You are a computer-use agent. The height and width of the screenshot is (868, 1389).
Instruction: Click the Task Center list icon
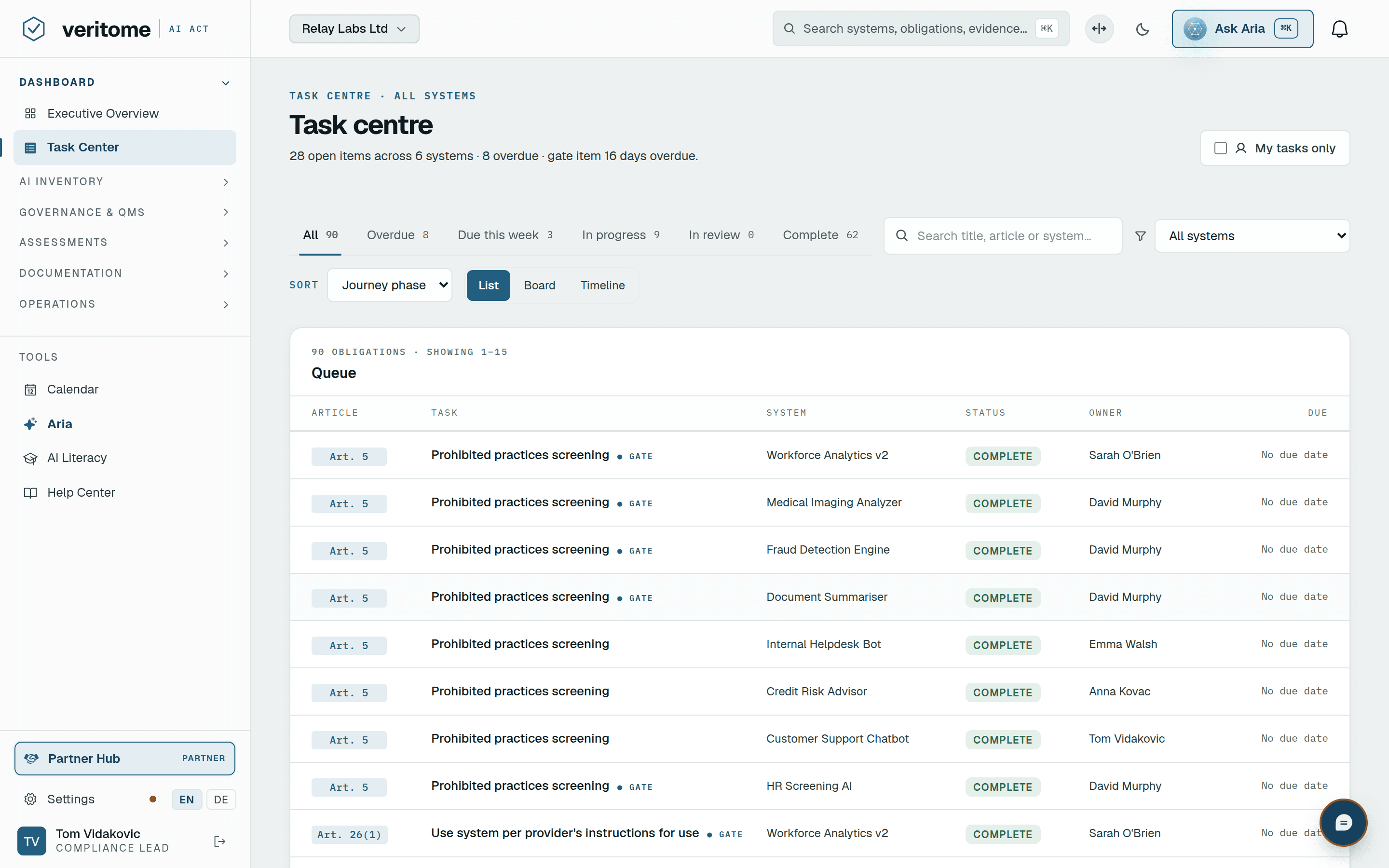(x=30, y=148)
